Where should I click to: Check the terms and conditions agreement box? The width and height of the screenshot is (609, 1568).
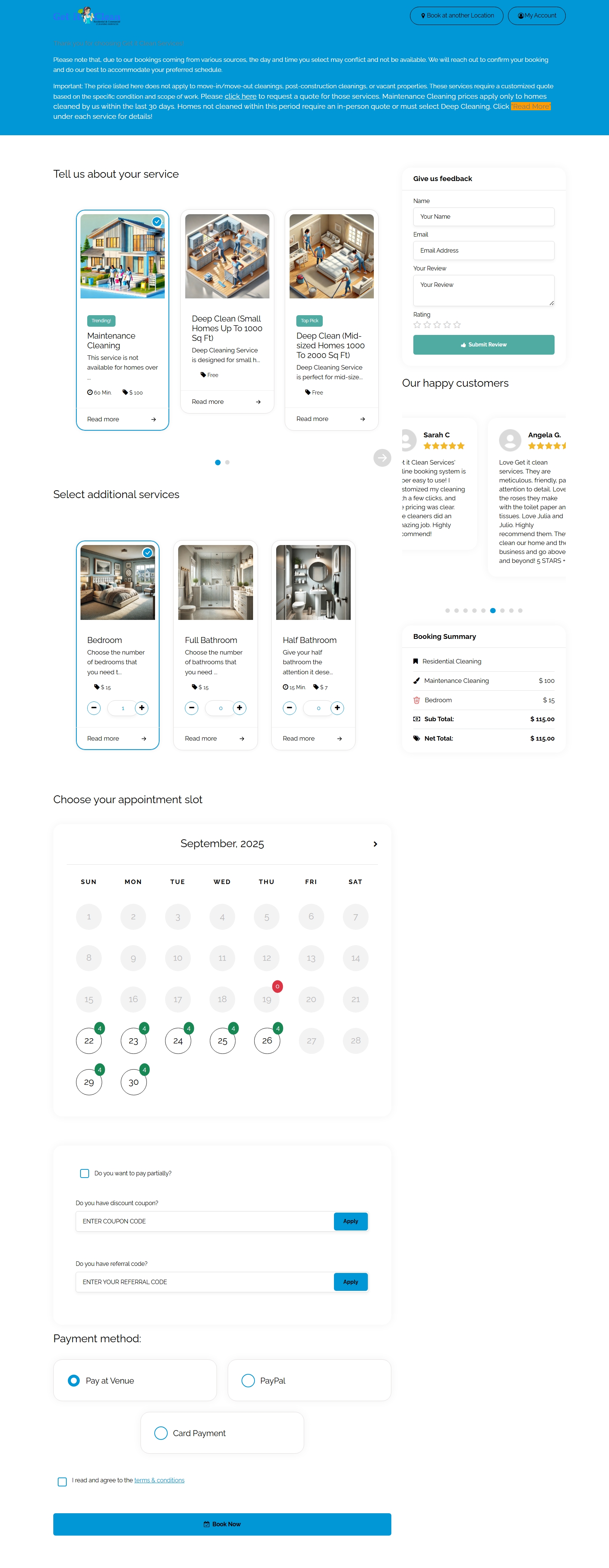coord(62,1482)
